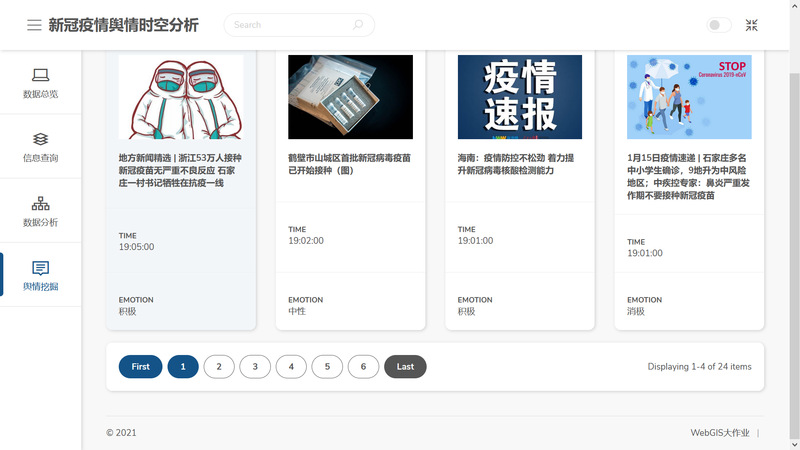Screen dimensions: 800x450
Task: Toggle the dark mode switch
Action: pos(719,25)
